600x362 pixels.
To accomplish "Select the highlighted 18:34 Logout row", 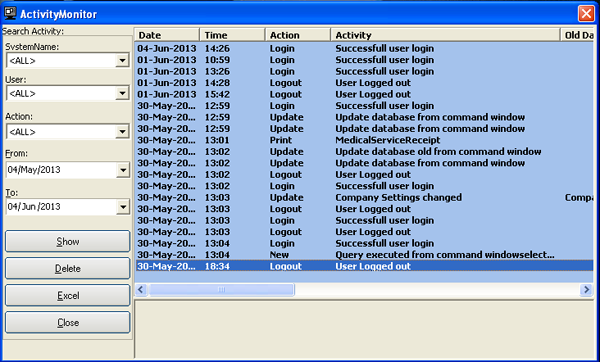I will (x=365, y=266).
